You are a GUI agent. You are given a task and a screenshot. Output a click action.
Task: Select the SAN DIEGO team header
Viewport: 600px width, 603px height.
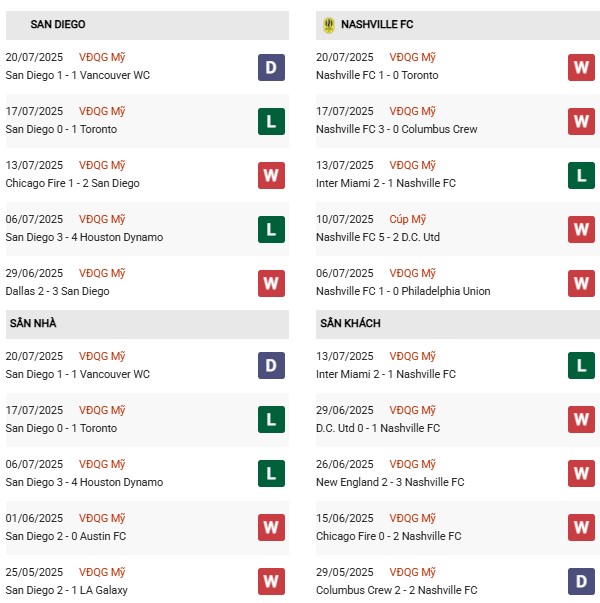(x=58, y=24)
